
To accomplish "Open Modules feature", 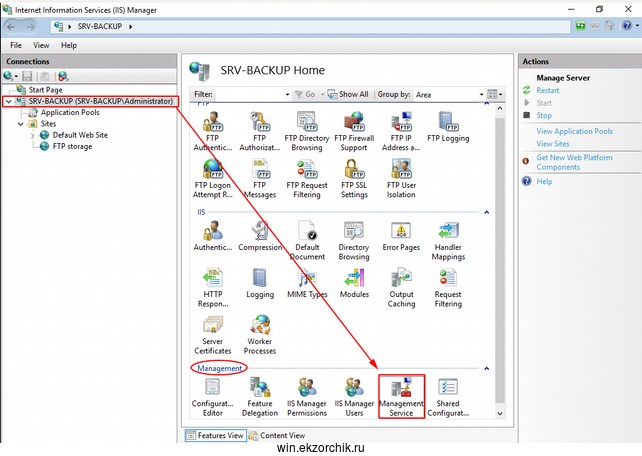I will pos(354,283).
